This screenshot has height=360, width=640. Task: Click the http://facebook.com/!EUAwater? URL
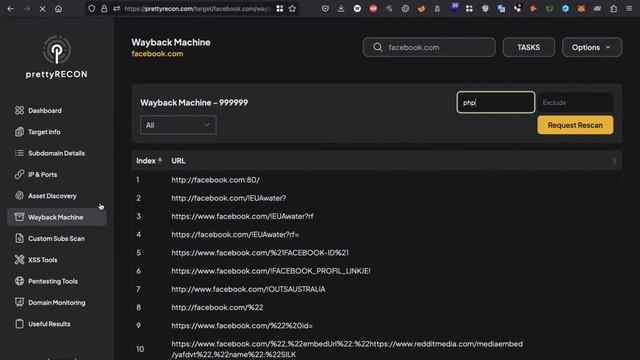(229, 198)
